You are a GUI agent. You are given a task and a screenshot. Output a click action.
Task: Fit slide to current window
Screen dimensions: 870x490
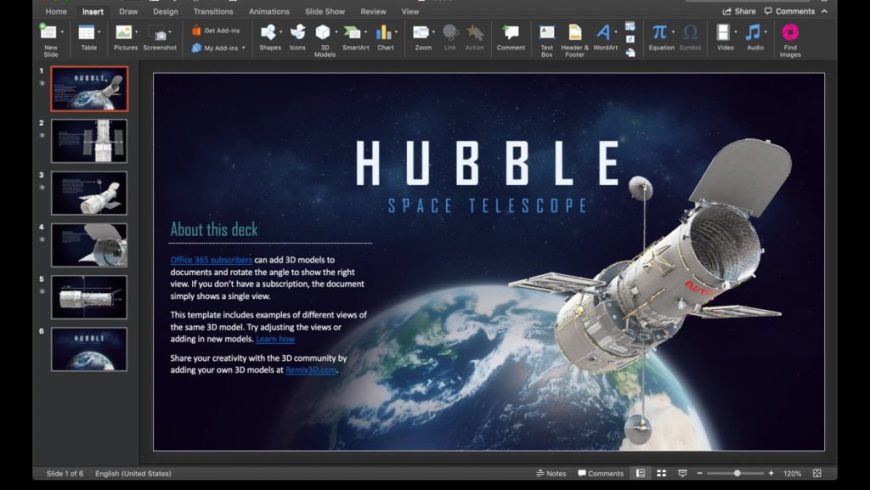click(817, 473)
